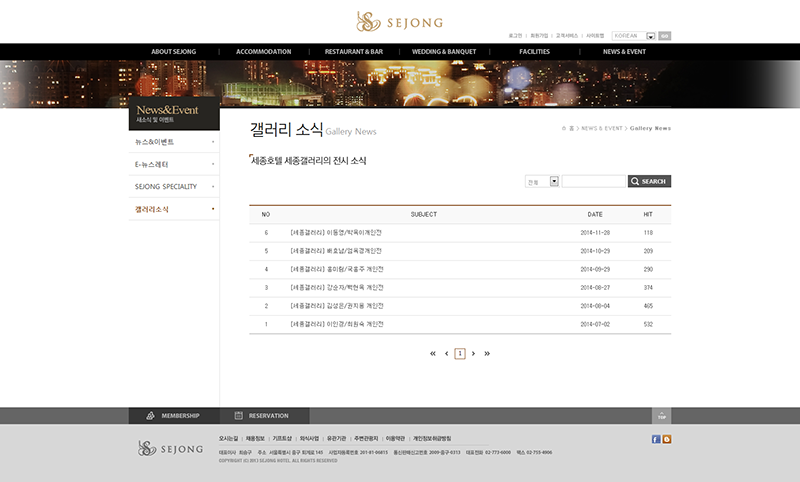Click the 개인정보취급방침 footer link
Image resolution: width=800 pixels, height=482 pixels.
click(432, 439)
